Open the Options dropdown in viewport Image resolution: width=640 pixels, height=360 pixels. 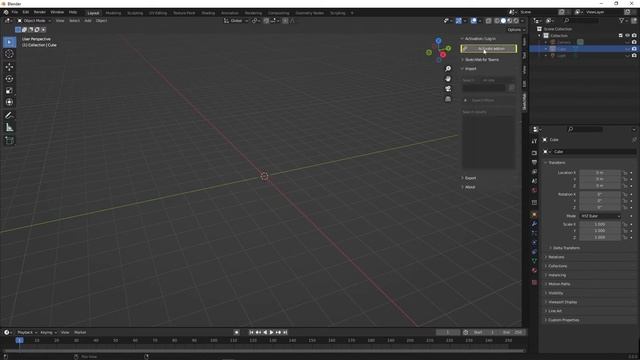click(516, 30)
